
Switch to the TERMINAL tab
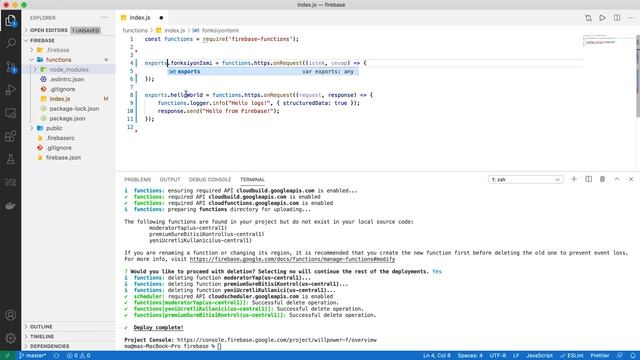click(252, 180)
